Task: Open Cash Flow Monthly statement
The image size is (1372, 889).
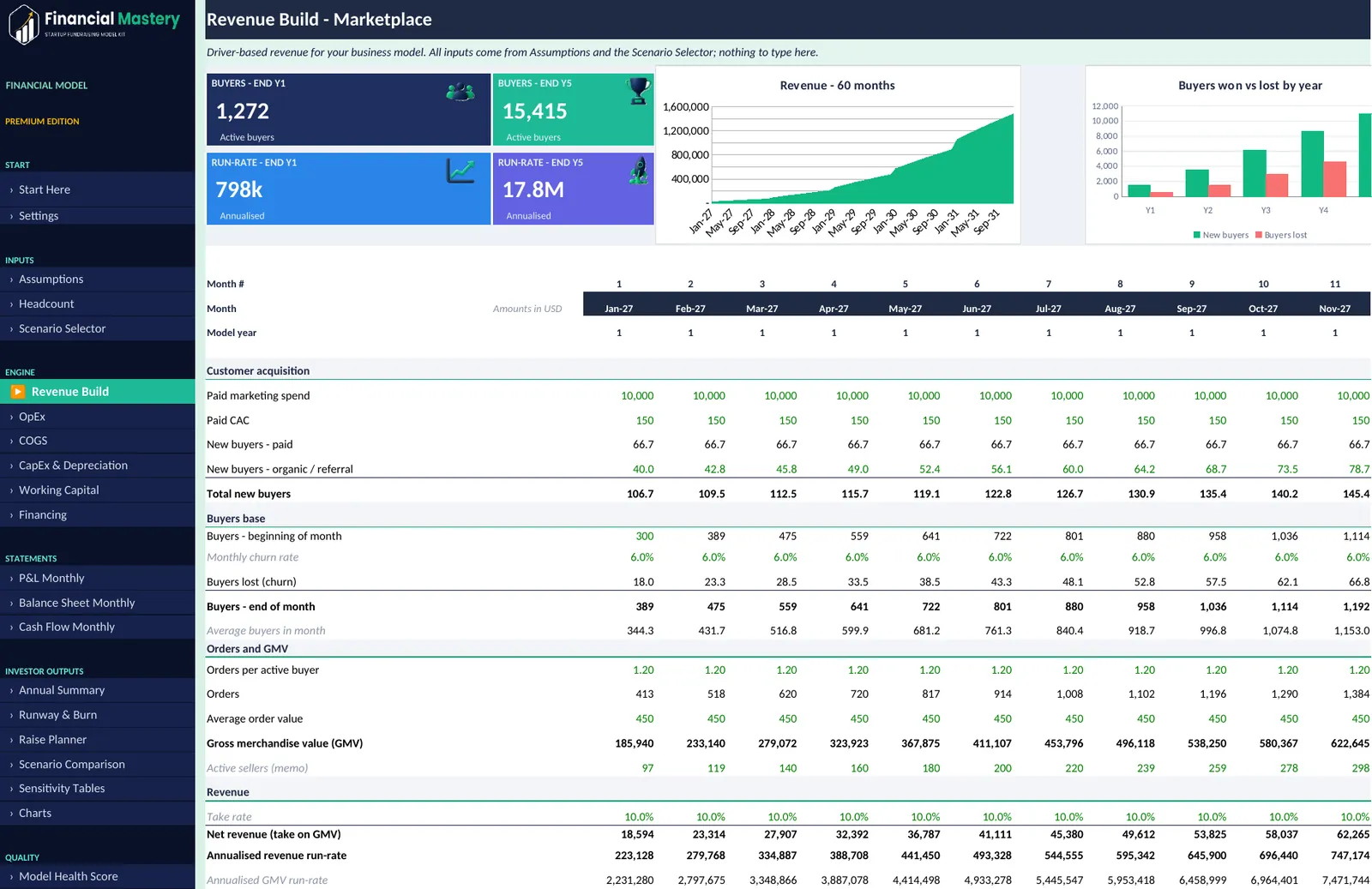Action: coord(98,628)
